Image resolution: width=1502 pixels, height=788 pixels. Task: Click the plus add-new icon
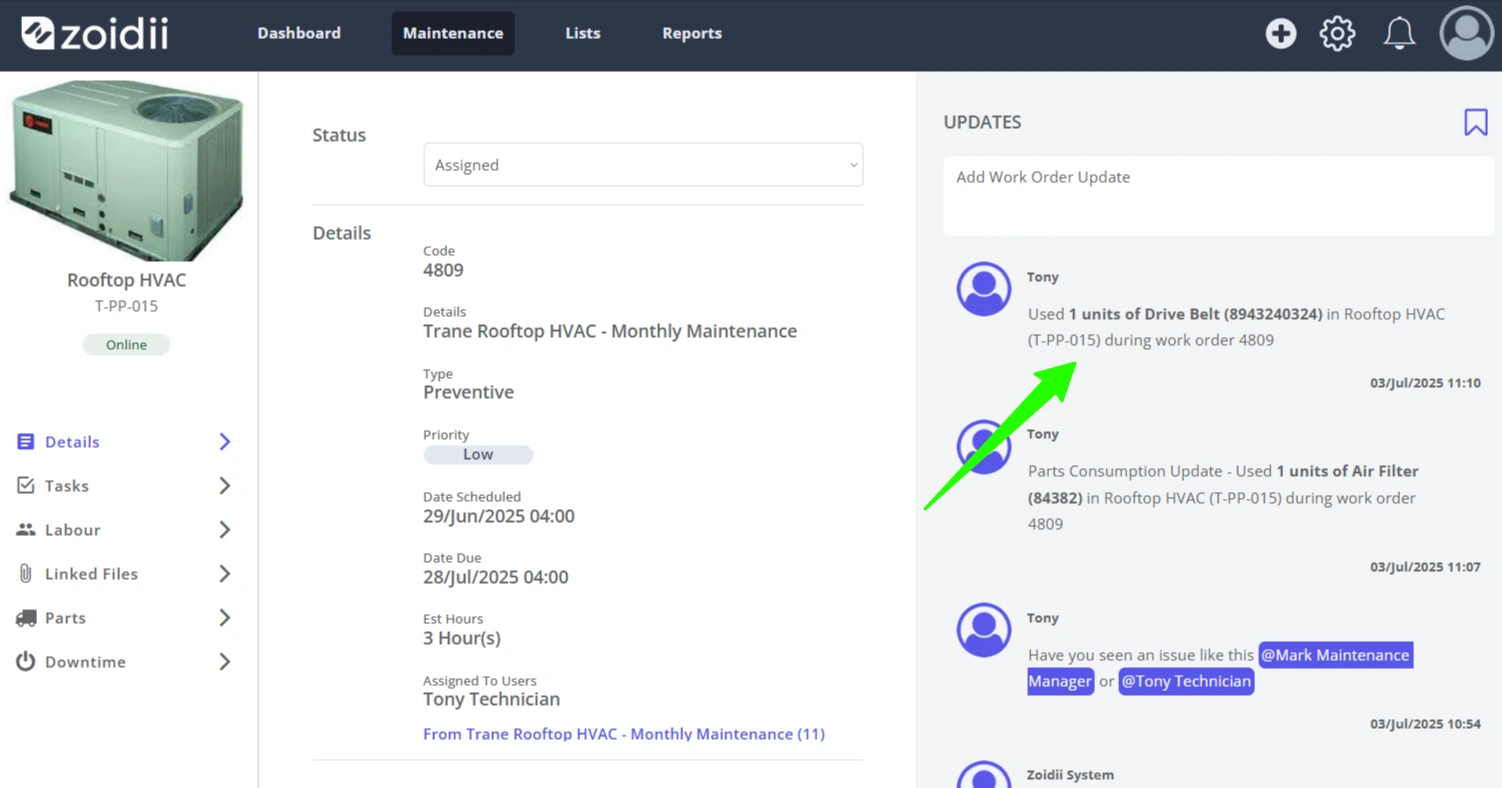[1280, 33]
